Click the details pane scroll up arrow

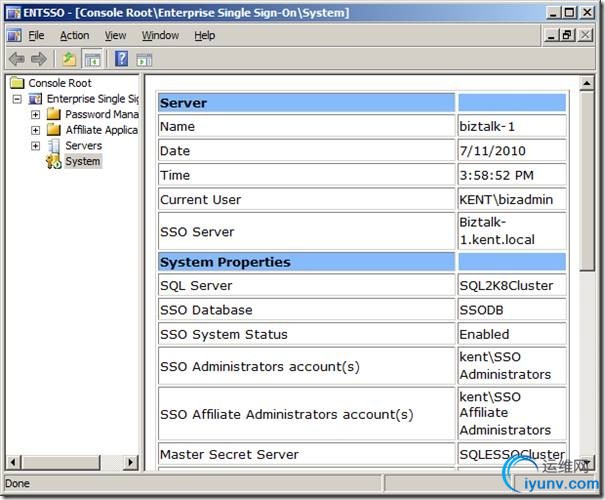(587, 83)
